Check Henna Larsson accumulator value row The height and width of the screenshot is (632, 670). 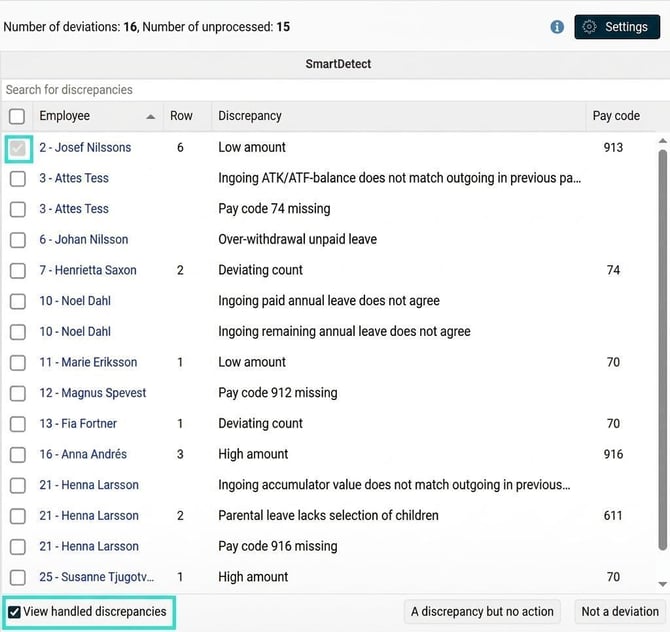coord(18,485)
